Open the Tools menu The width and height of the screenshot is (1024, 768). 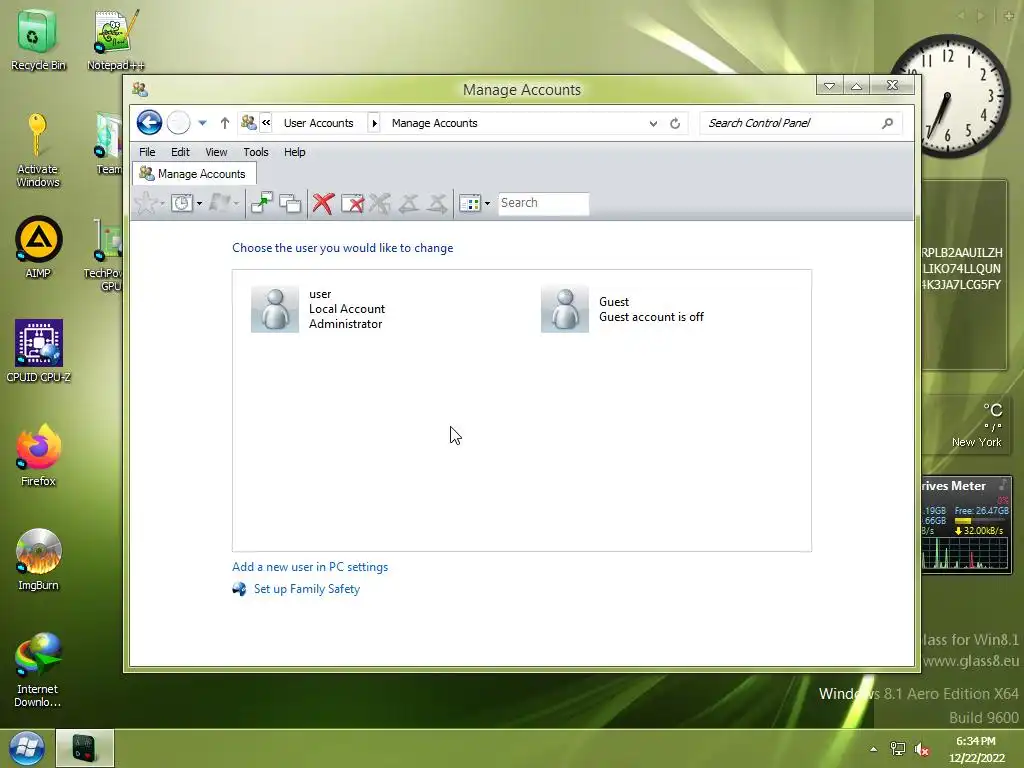256,152
